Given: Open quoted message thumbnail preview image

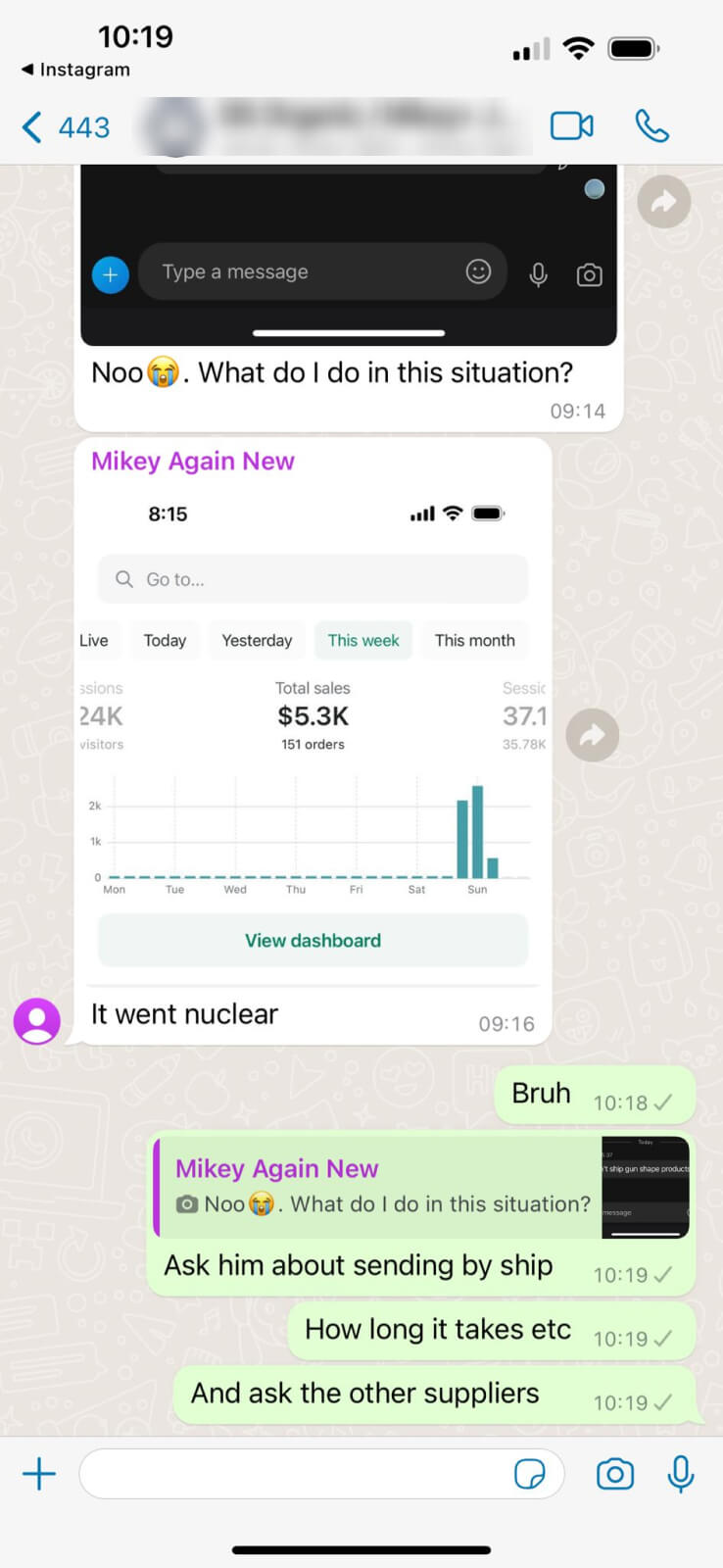Looking at the screenshot, I should 645,1187.
